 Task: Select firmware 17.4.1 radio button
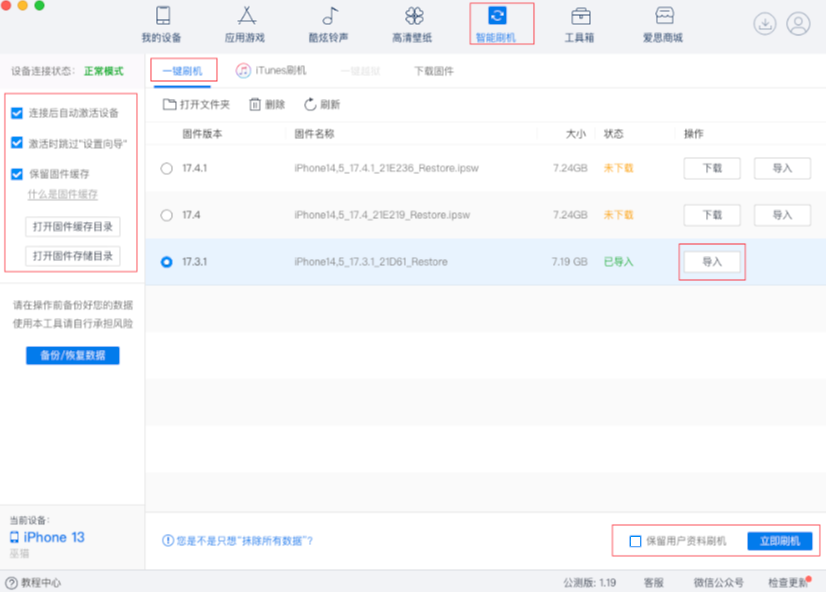(x=166, y=168)
